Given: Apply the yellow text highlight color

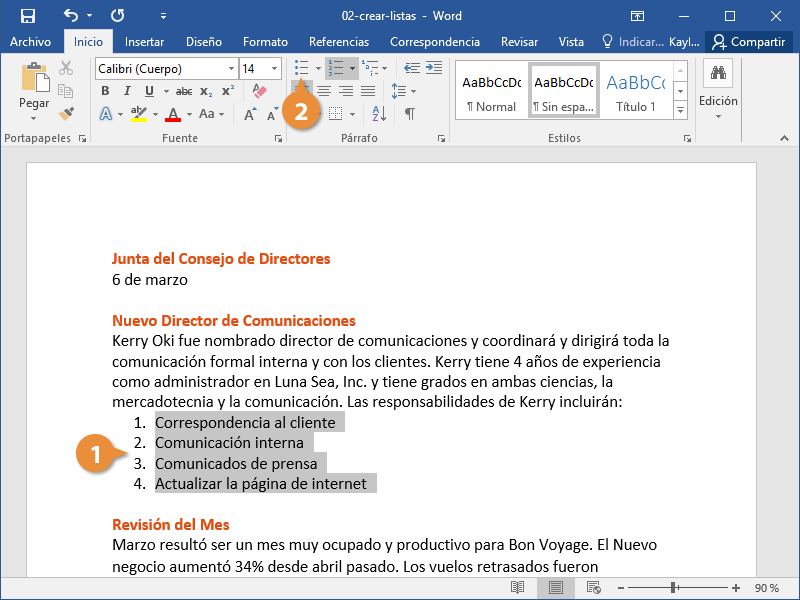Looking at the screenshot, I should point(138,114).
